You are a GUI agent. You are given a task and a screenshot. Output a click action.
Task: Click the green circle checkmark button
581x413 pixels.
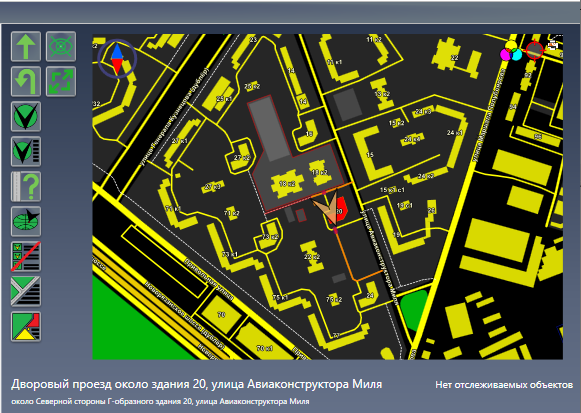pyautogui.click(x=26, y=116)
